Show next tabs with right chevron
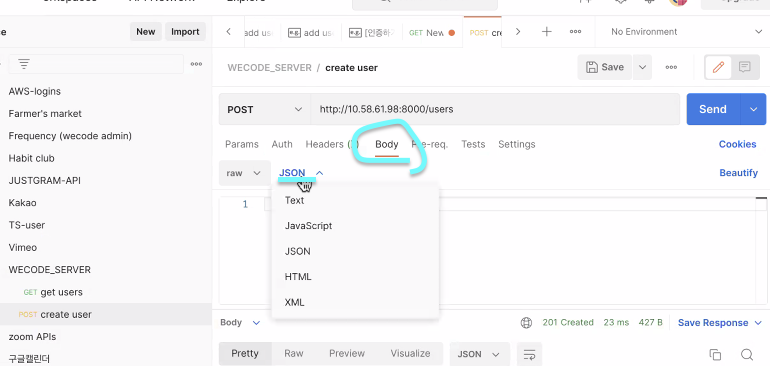The image size is (770, 366). [x=518, y=31]
